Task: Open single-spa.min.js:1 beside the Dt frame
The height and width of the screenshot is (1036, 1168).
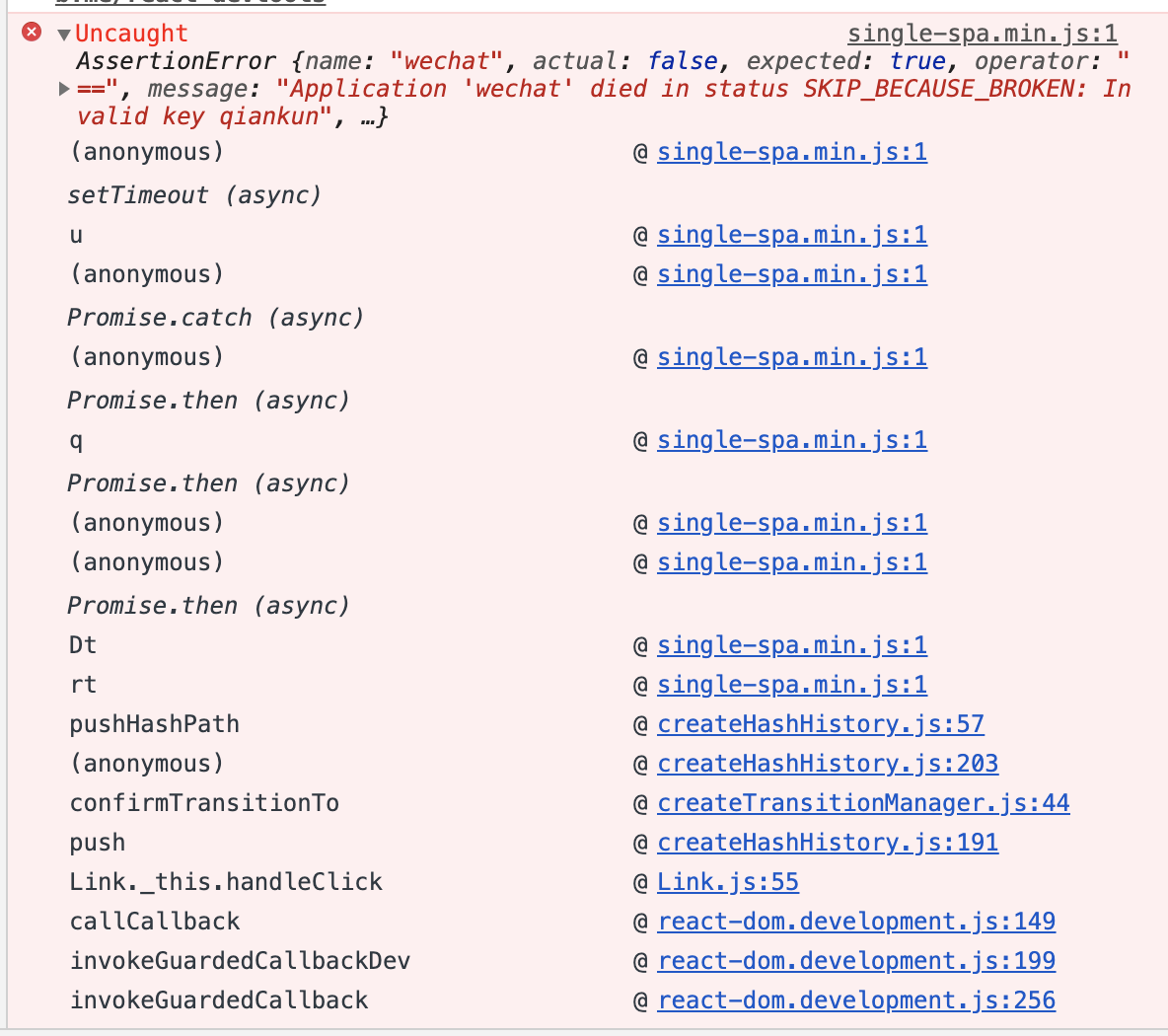Action: point(792,644)
